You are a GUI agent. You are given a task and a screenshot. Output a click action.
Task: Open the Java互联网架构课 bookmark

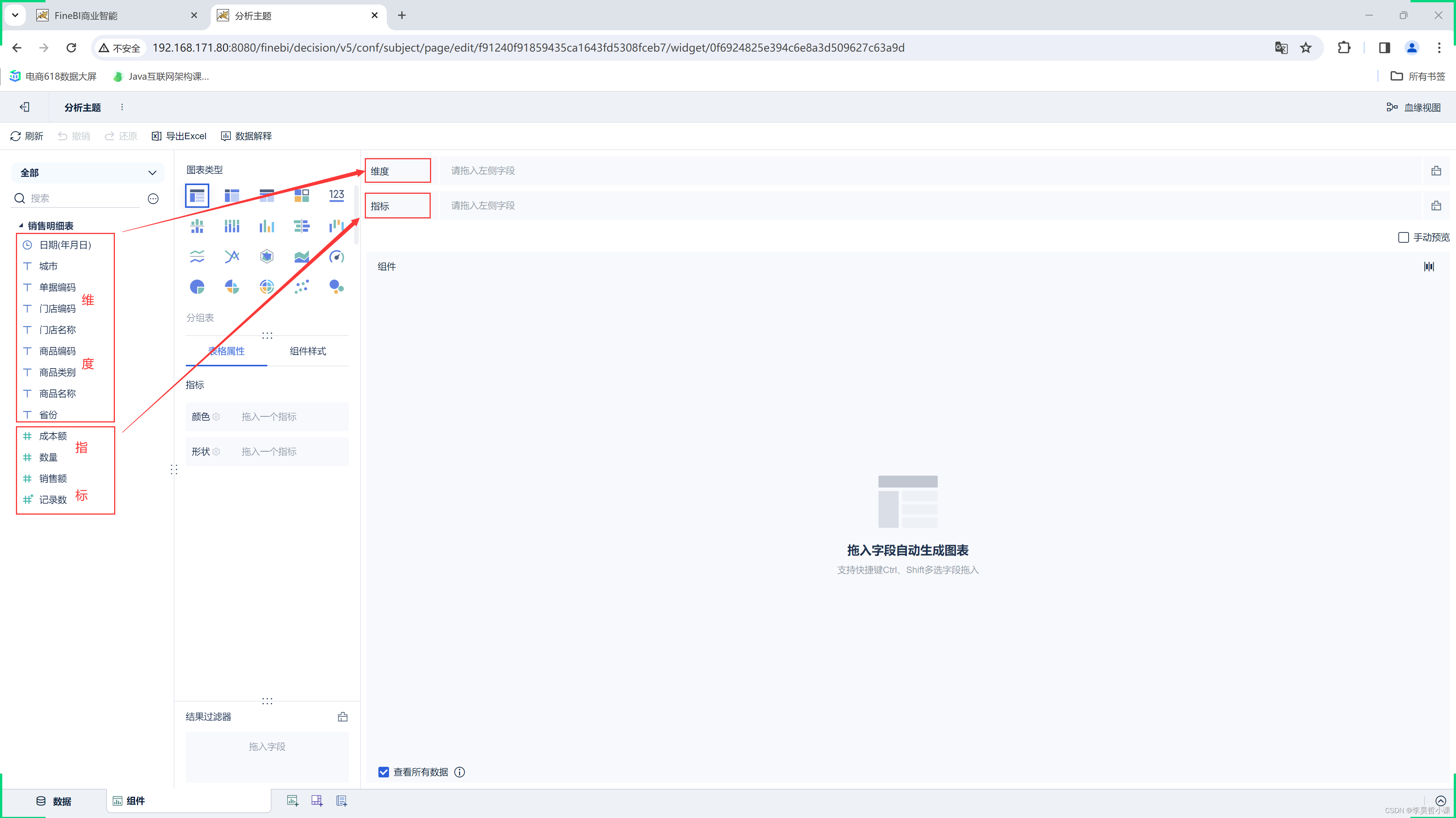point(161,76)
